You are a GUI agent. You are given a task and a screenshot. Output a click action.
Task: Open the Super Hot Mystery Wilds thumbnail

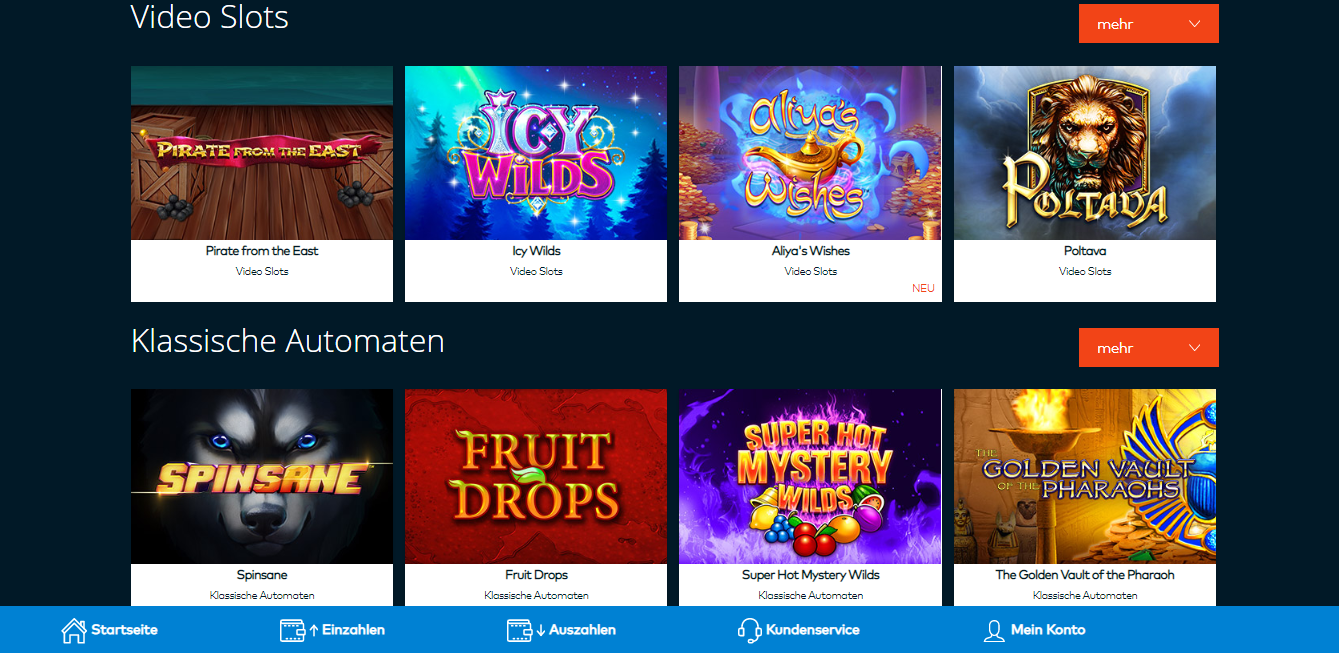(x=810, y=476)
